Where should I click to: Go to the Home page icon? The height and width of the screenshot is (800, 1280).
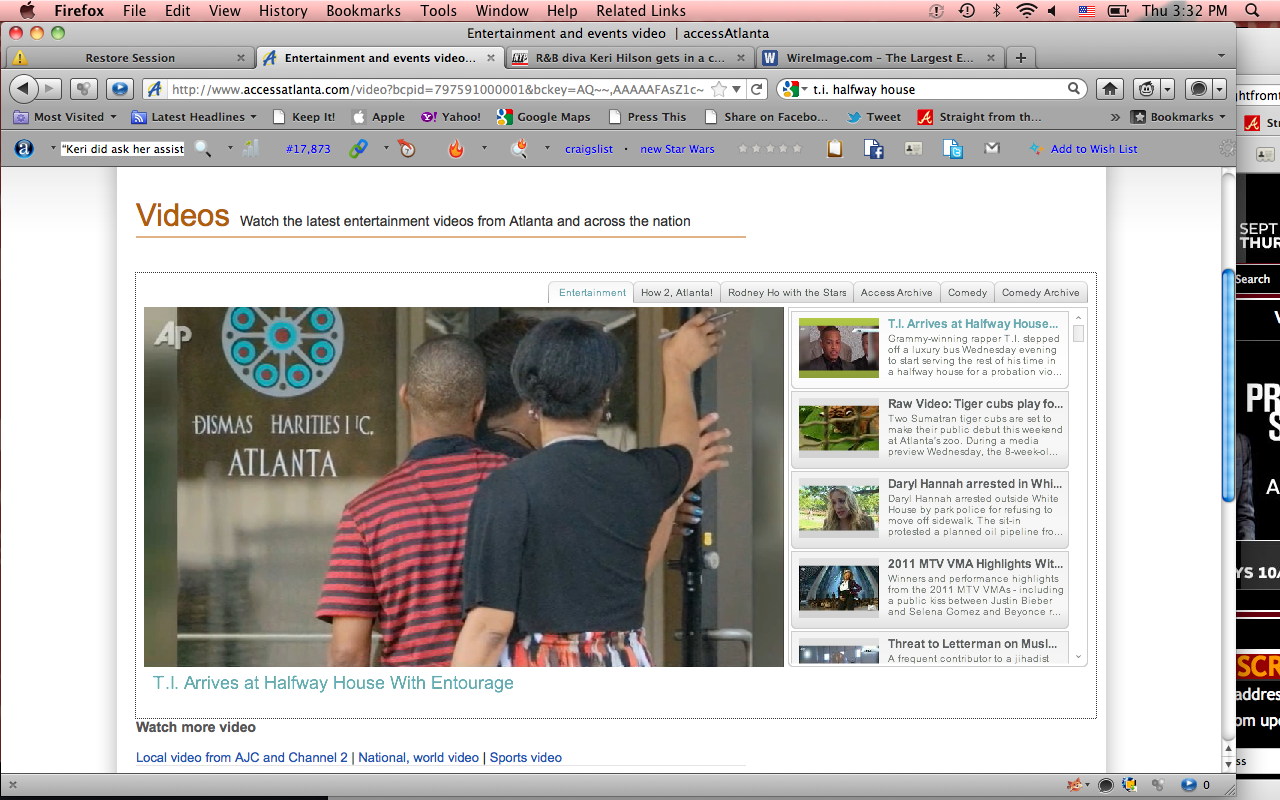pos(1109,89)
